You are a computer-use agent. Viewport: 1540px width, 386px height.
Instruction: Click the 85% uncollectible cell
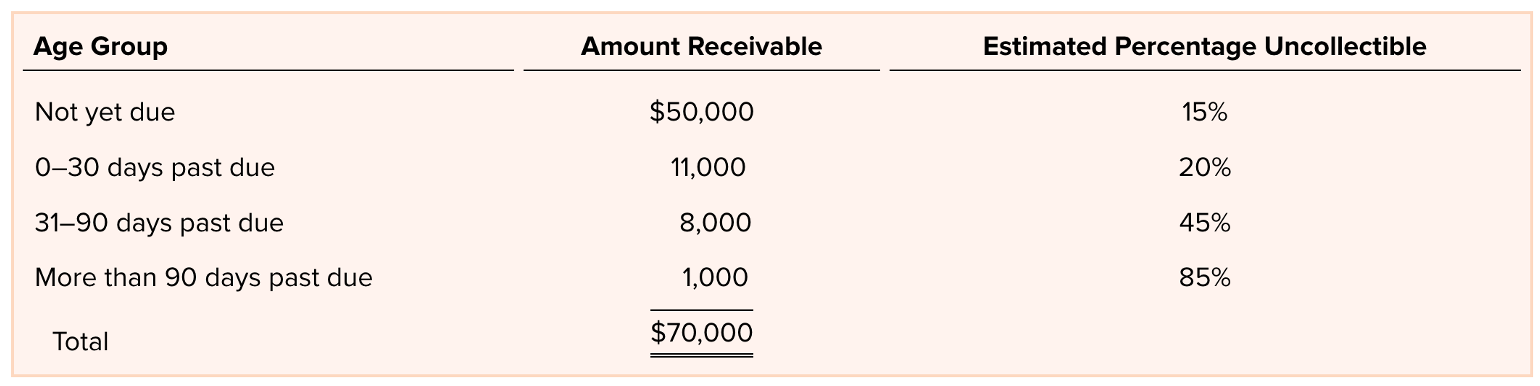1204,278
